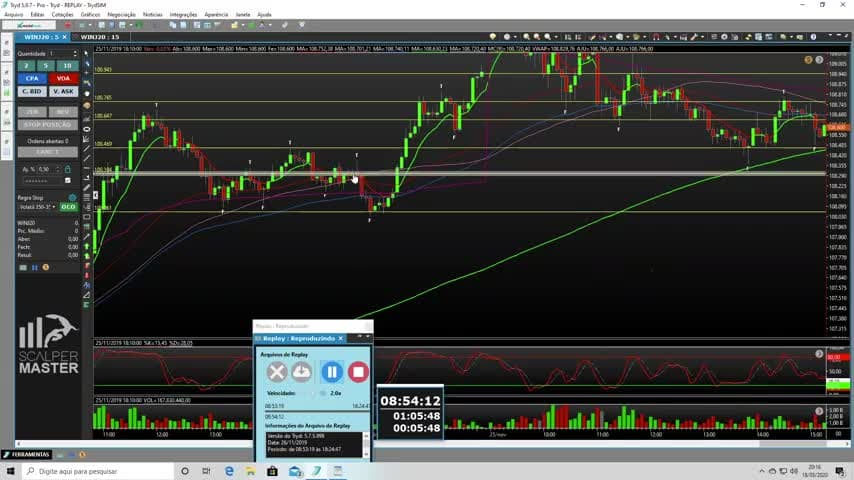Click the gray X replay file icon
Image resolution: width=854 pixels, height=480 pixels.
(x=277, y=372)
